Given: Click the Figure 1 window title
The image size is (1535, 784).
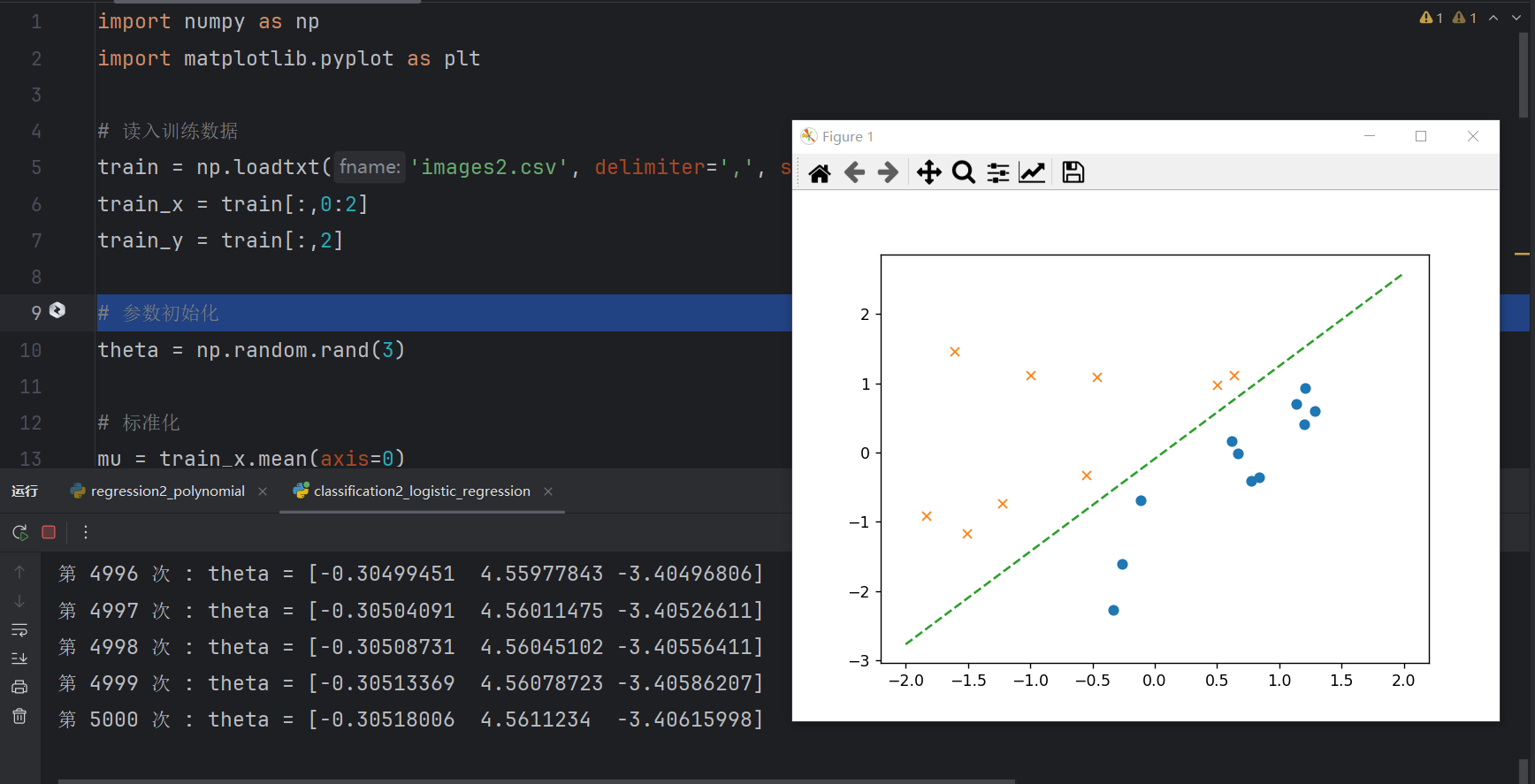Looking at the screenshot, I should point(847,136).
